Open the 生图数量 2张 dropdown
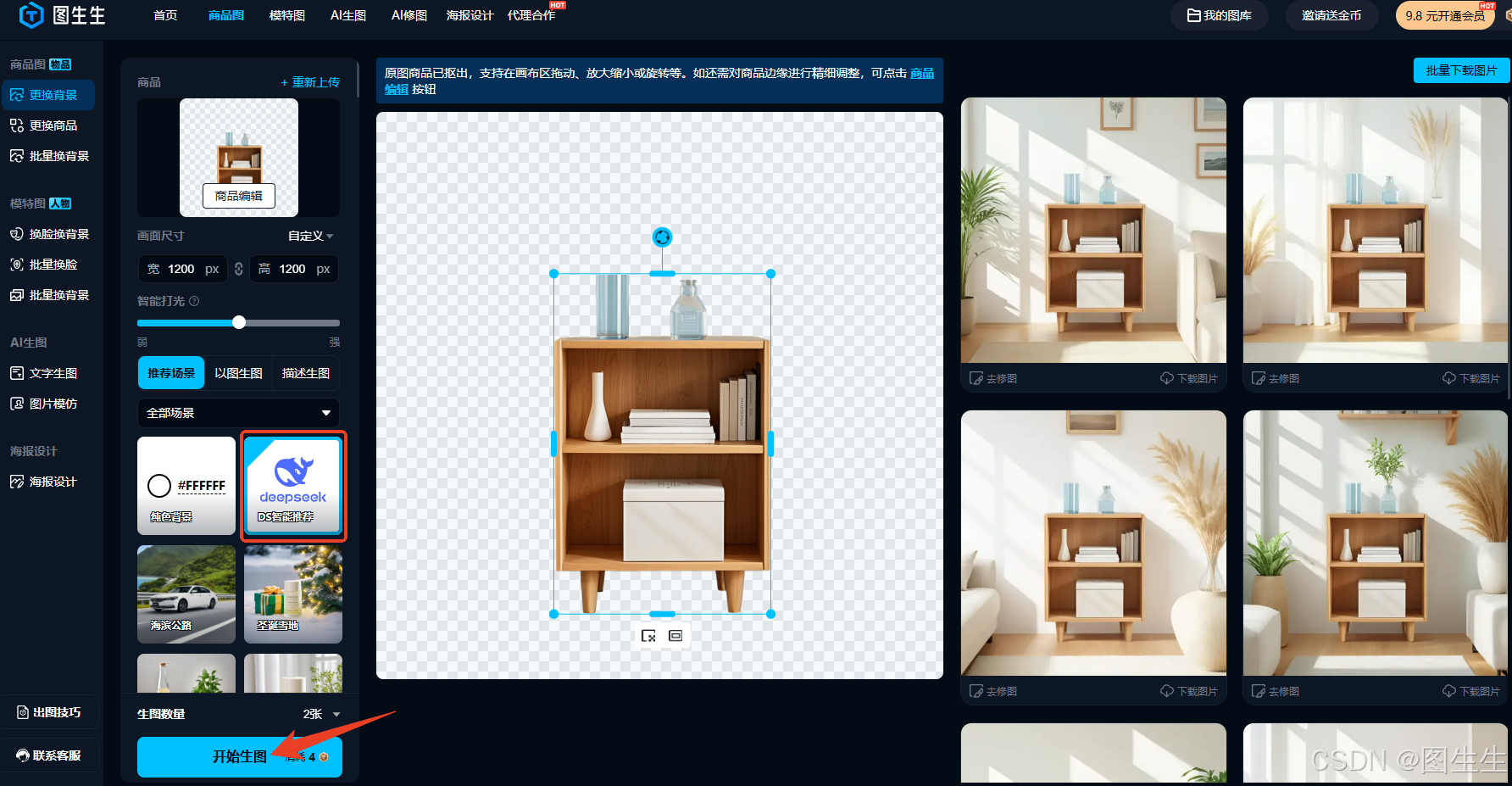This screenshot has height=786, width=1512. click(x=321, y=714)
